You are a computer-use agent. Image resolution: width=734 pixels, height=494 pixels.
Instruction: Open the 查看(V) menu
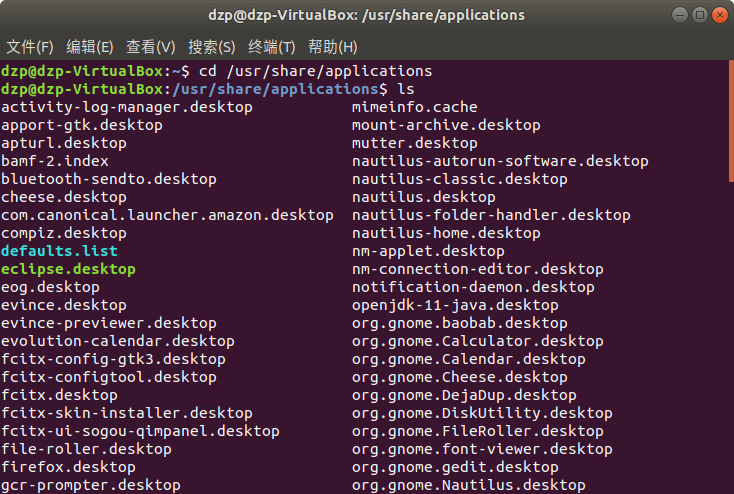(150, 47)
